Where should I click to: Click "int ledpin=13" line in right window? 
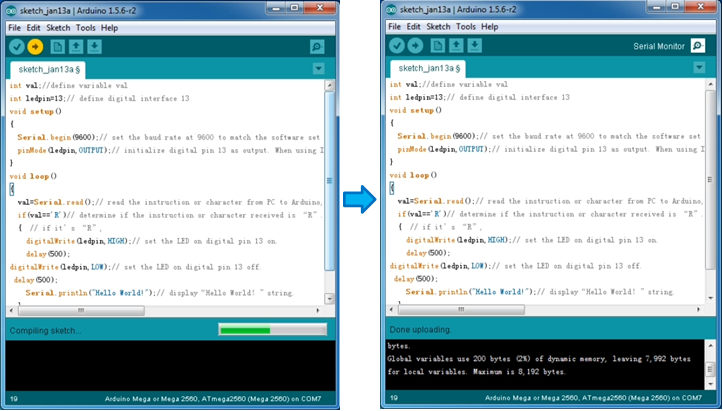tap(480, 97)
